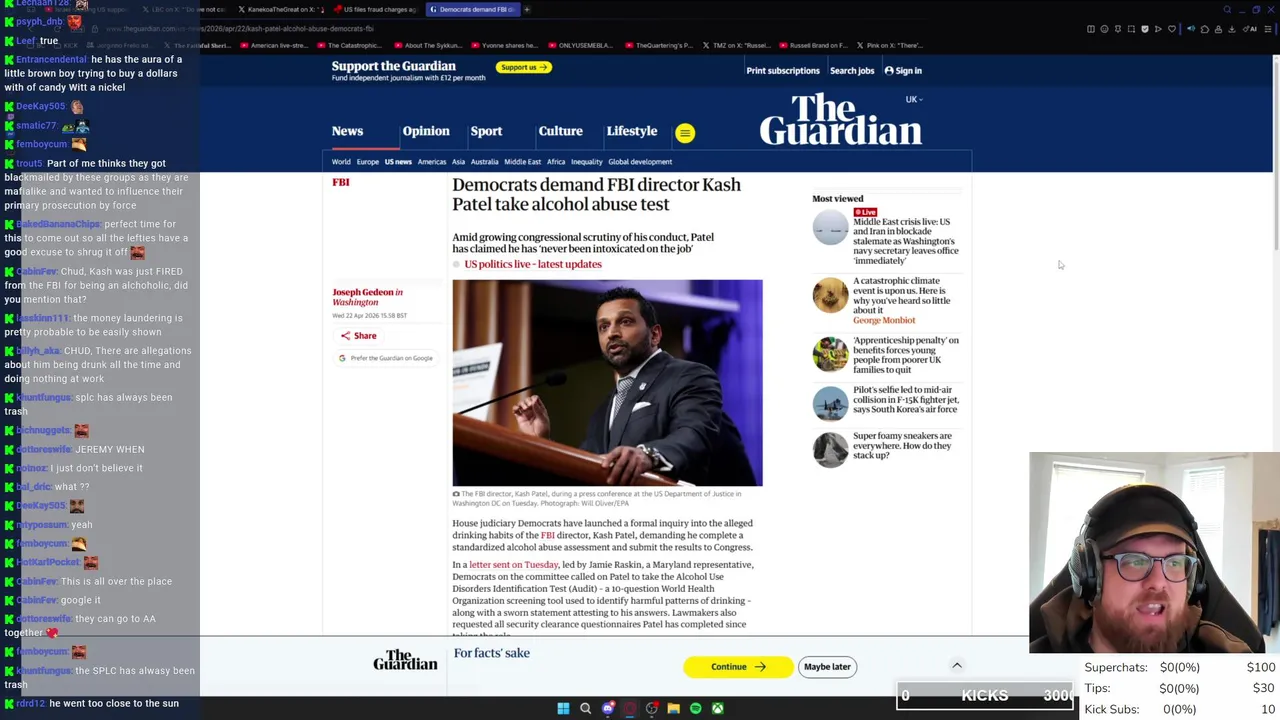Click the FBI topic tag
Viewport: 1280px width, 720px height.
point(341,182)
